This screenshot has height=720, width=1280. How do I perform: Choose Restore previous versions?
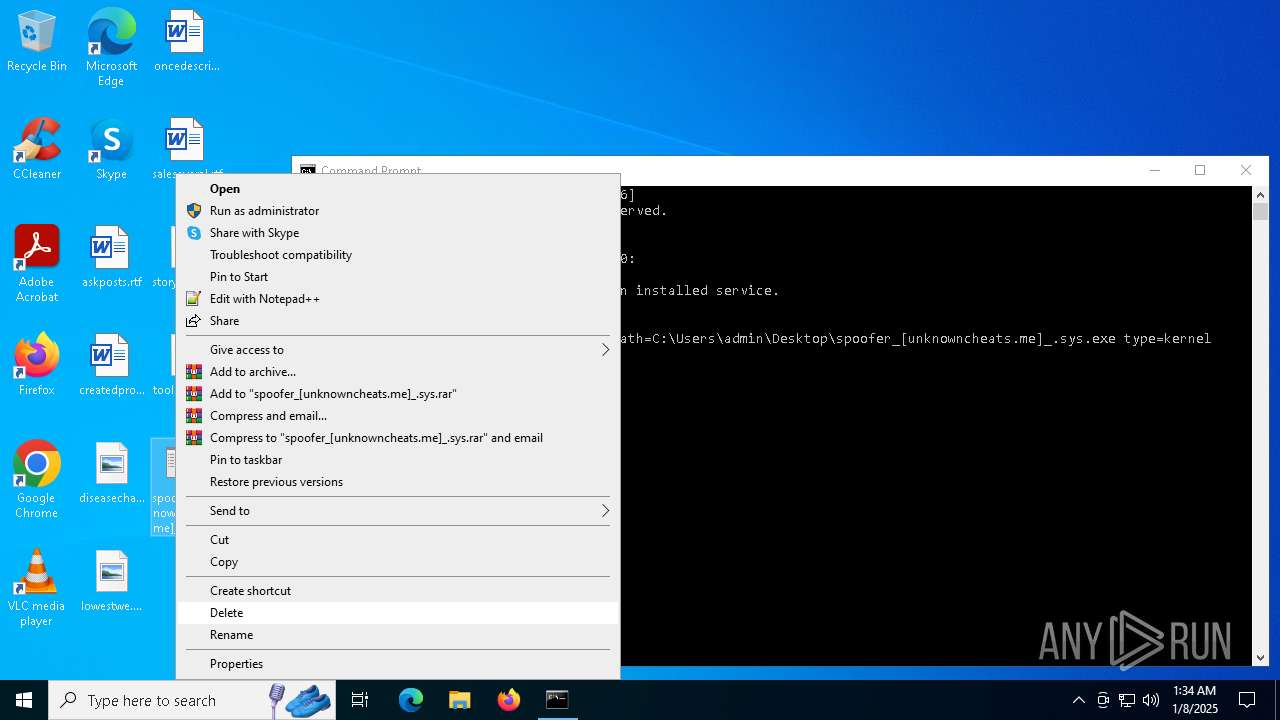pos(397,482)
